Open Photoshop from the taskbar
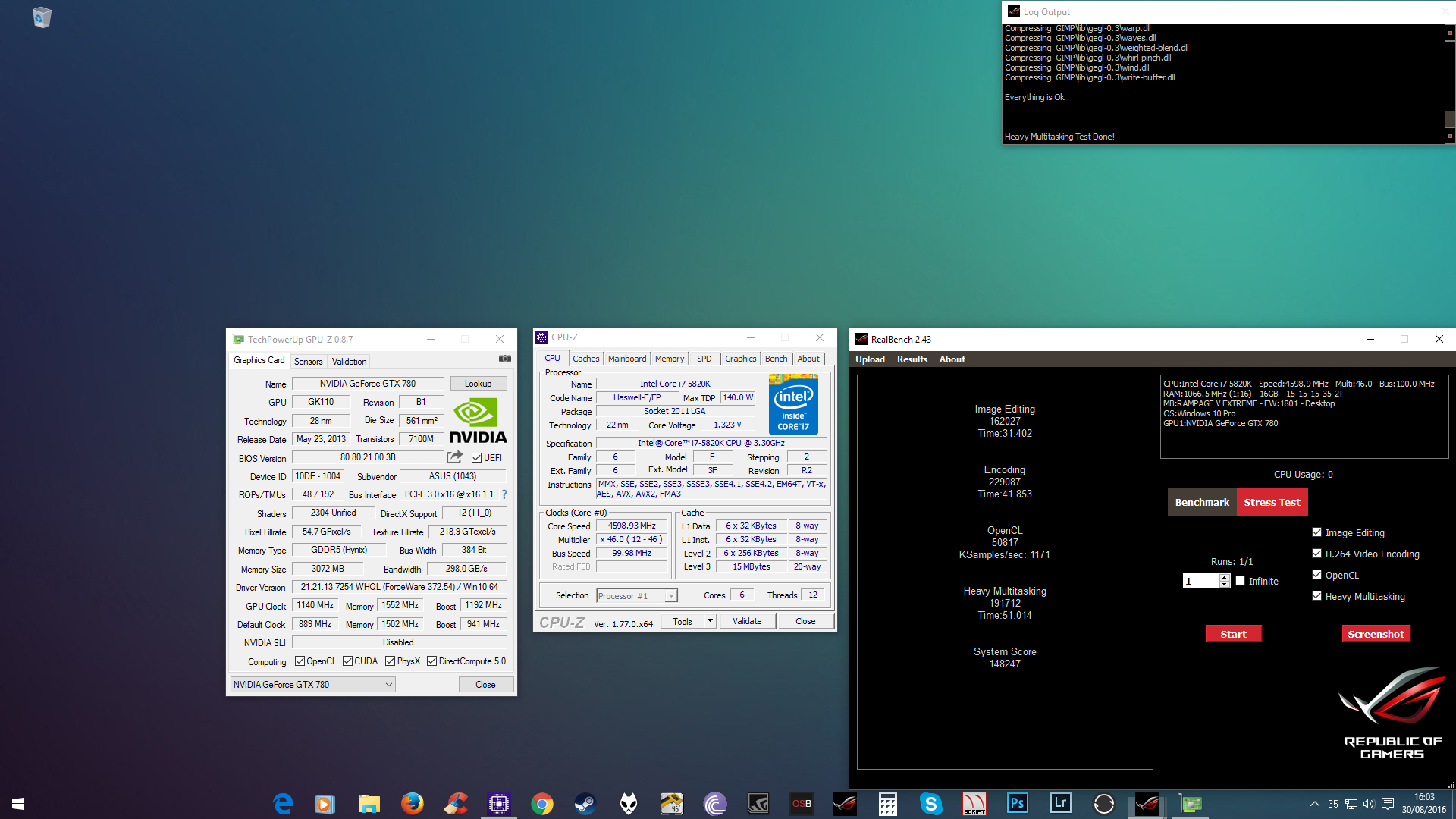 (x=1018, y=804)
